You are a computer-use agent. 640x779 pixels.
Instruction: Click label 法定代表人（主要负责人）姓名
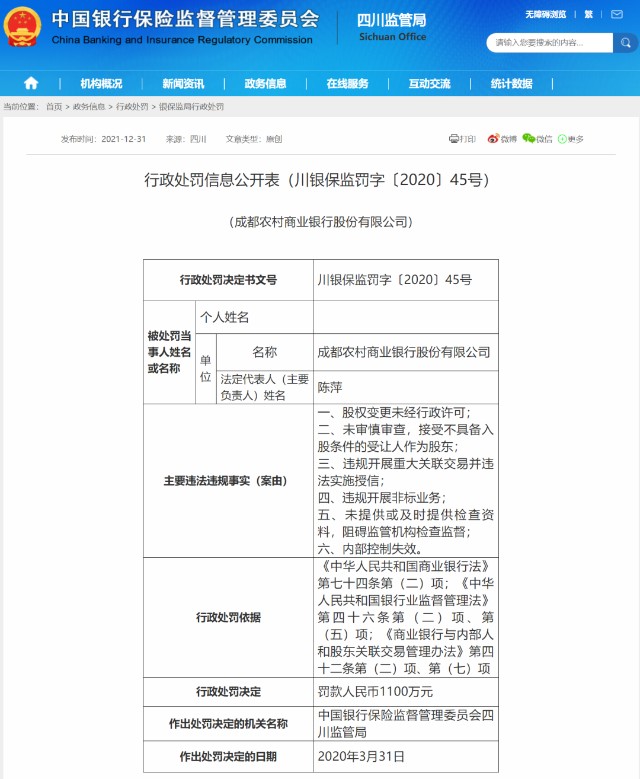click(x=264, y=387)
